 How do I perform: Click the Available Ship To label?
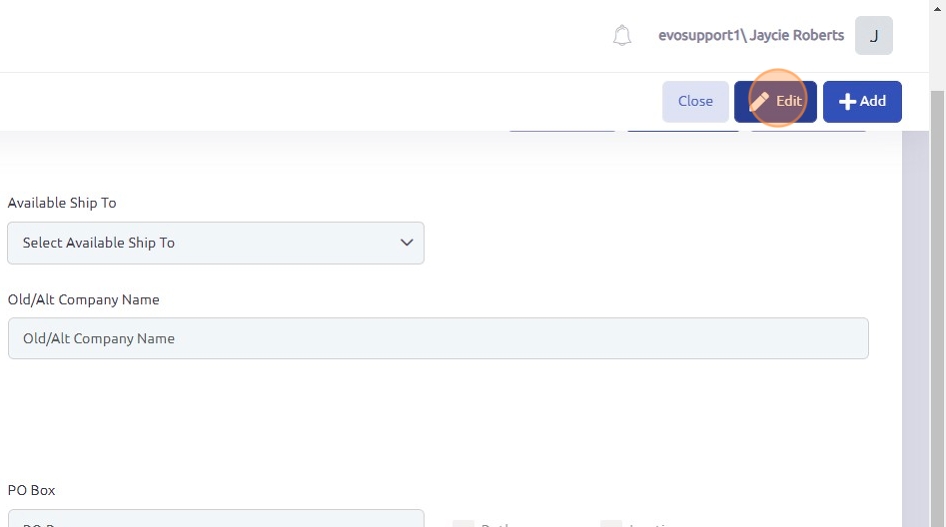[62, 202]
